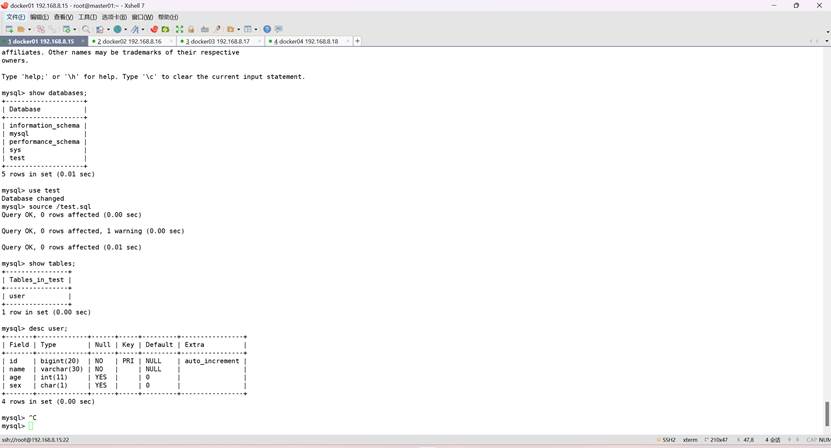831x448 pixels.
Task: Click the script folder icon
Action: [231, 29]
